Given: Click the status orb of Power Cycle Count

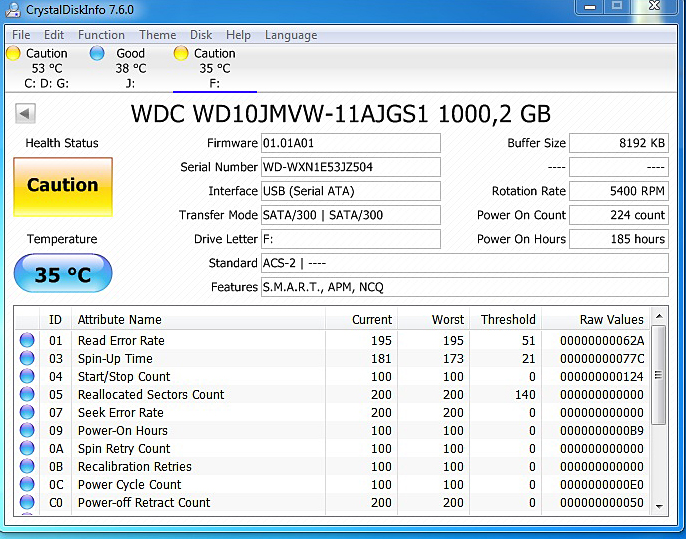Looking at the screenshot, I should point(27,484).
